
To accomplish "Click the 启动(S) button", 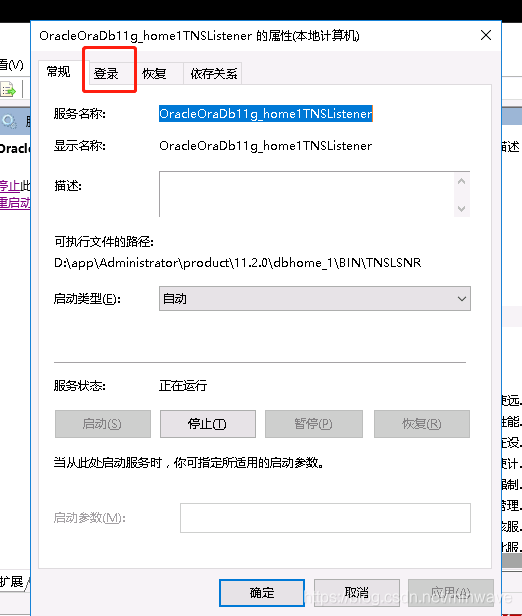I will pos(103,424).
